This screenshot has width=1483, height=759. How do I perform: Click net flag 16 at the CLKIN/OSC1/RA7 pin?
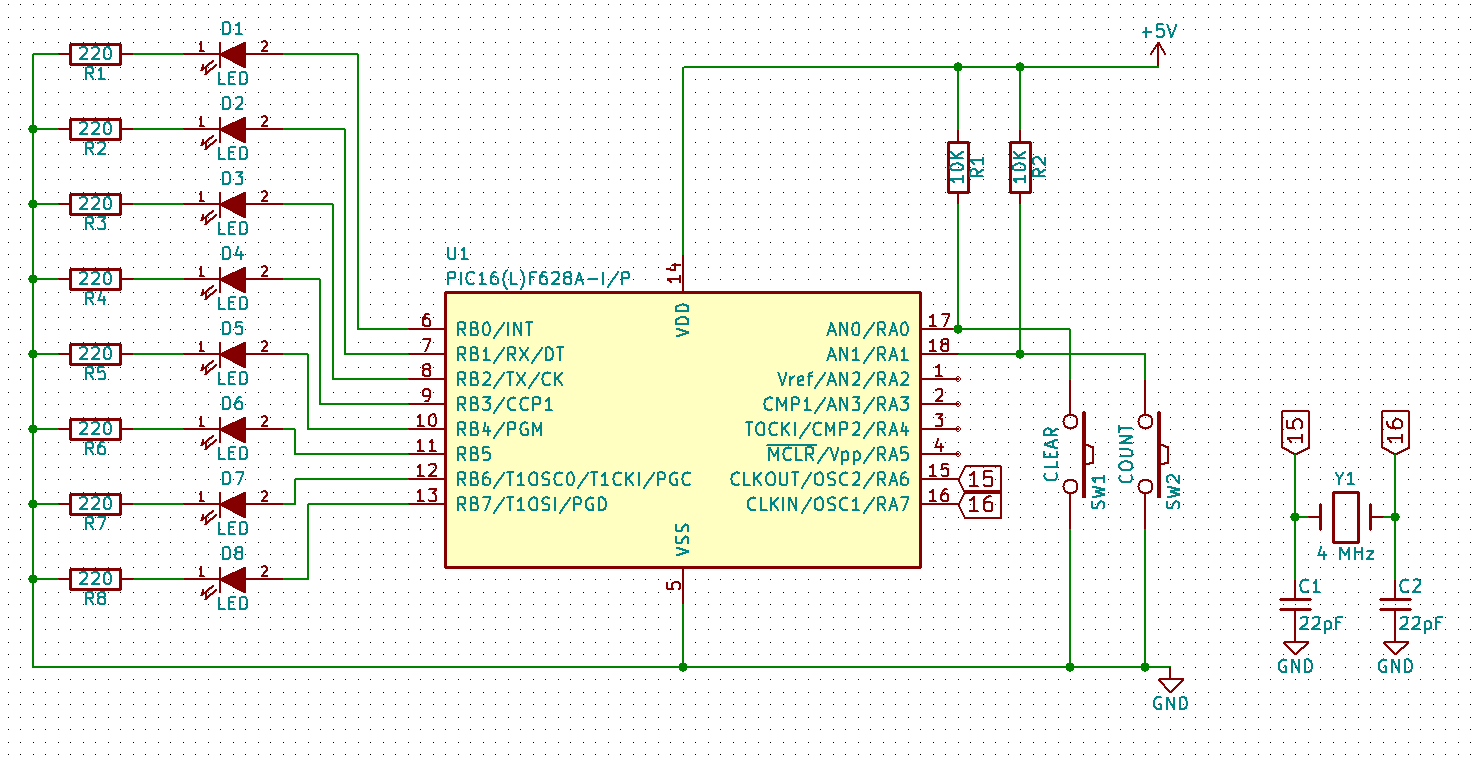(x=979, y=504)
